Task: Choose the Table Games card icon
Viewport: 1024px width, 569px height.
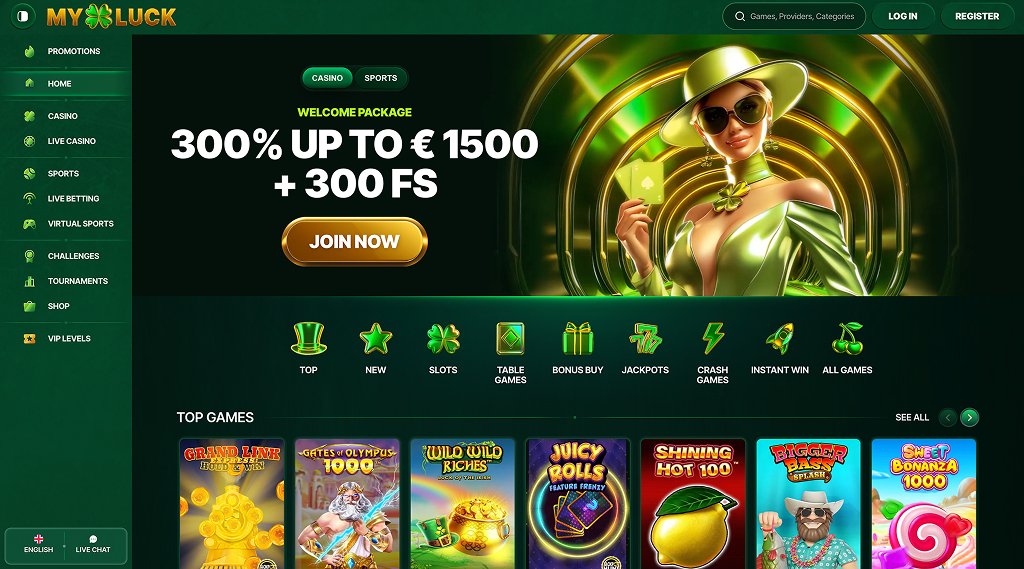Action: (510, 338)
